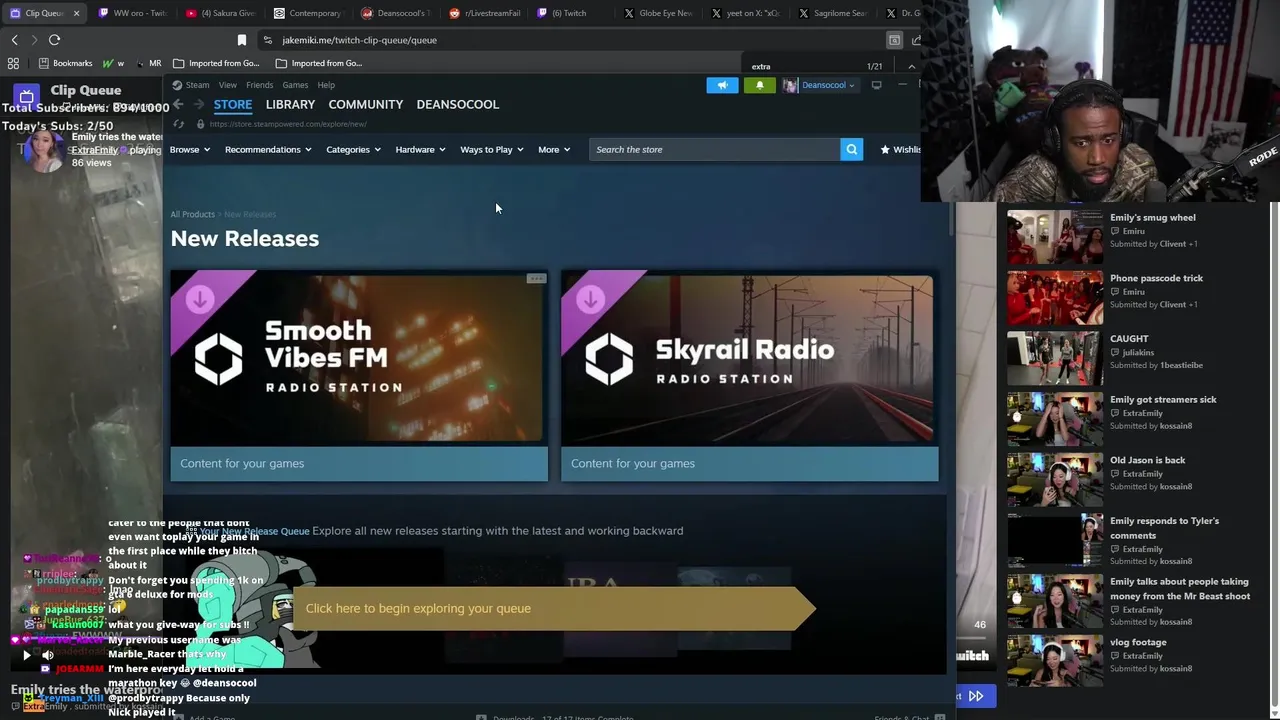Click Clip Queue TV logo icon
Viewport: 1280px width, 720px height.
coord(26,96)
